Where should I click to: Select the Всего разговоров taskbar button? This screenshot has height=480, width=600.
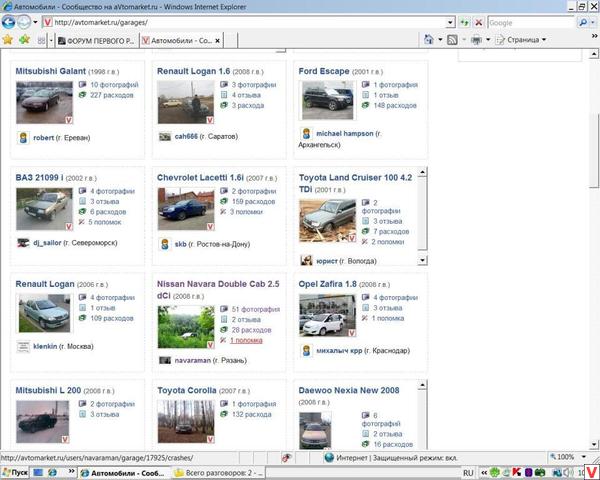point(218,473)
